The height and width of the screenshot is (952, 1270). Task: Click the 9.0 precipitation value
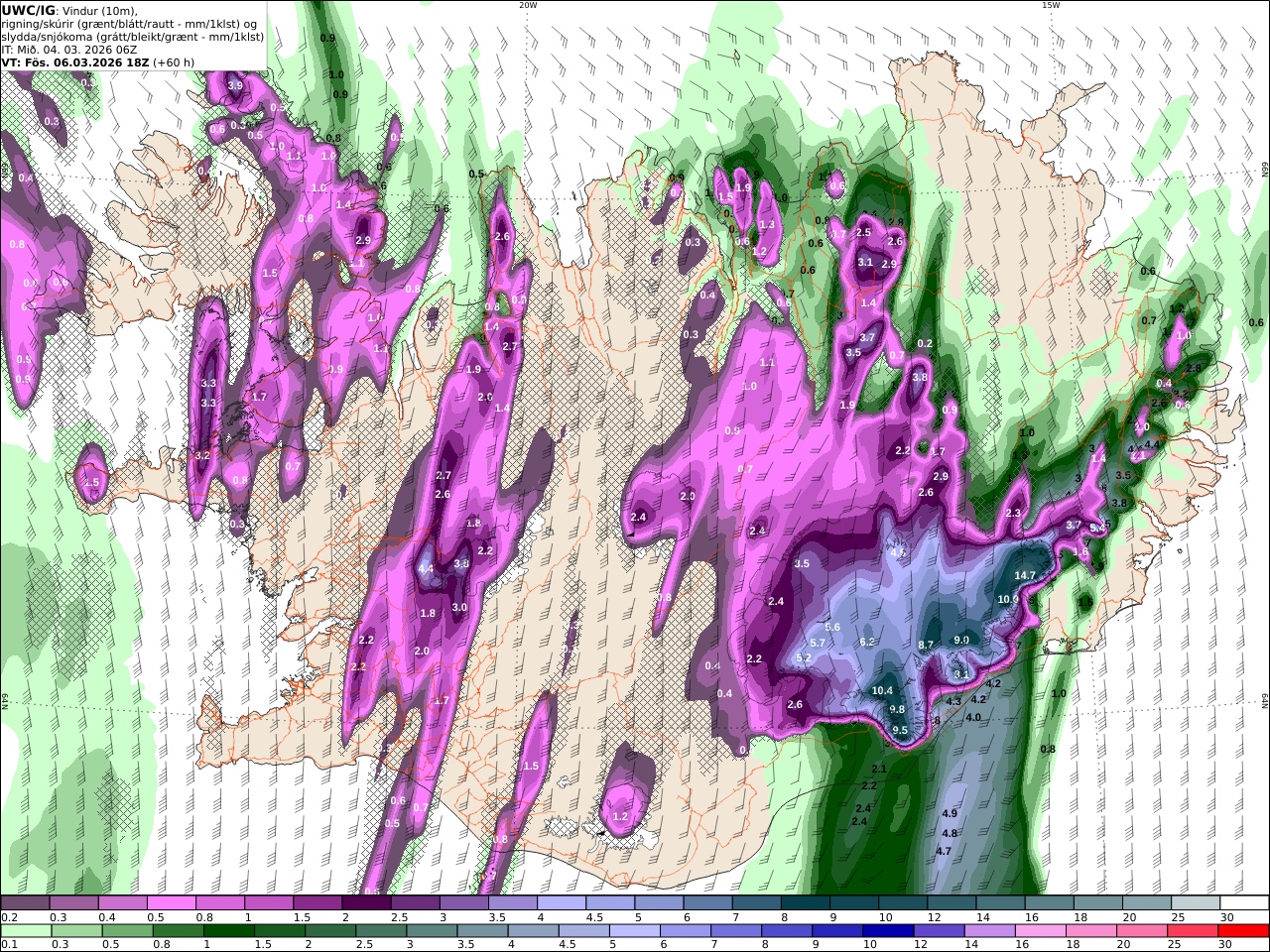(960, 640)
